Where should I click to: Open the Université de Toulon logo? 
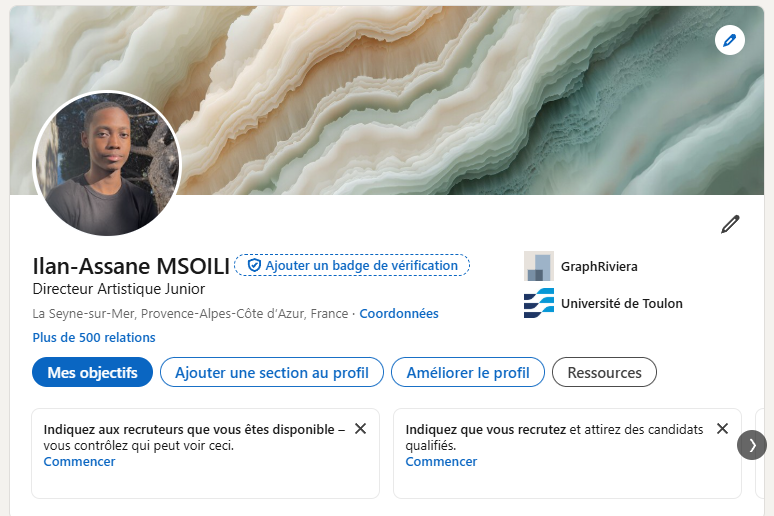coord(539,303)
